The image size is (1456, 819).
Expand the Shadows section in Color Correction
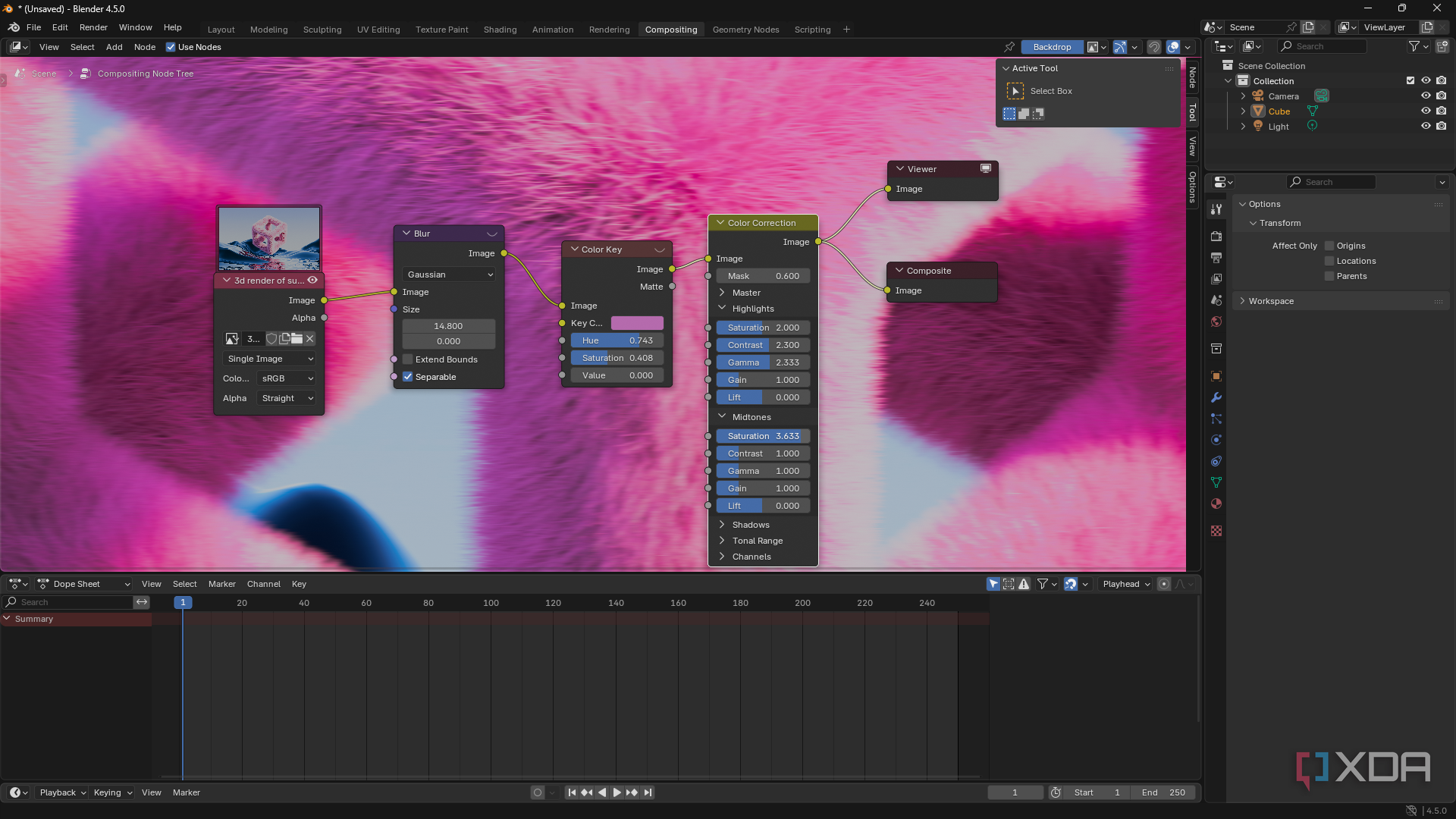click(722, 525)
